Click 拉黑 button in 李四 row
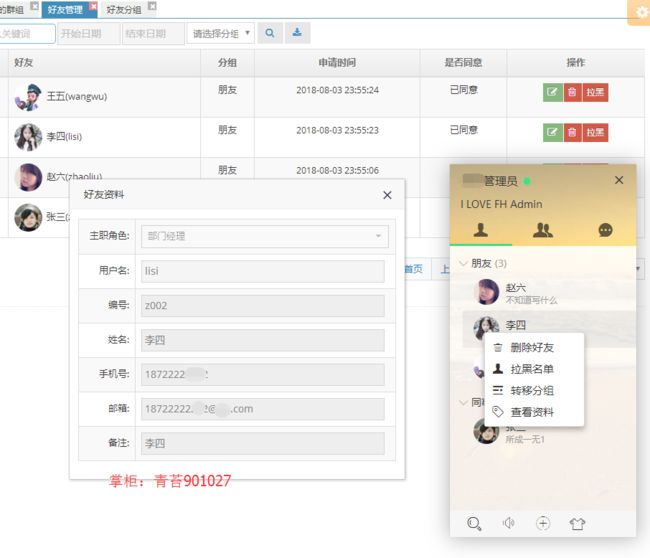650x558 pixels. (x=595, y=133)
